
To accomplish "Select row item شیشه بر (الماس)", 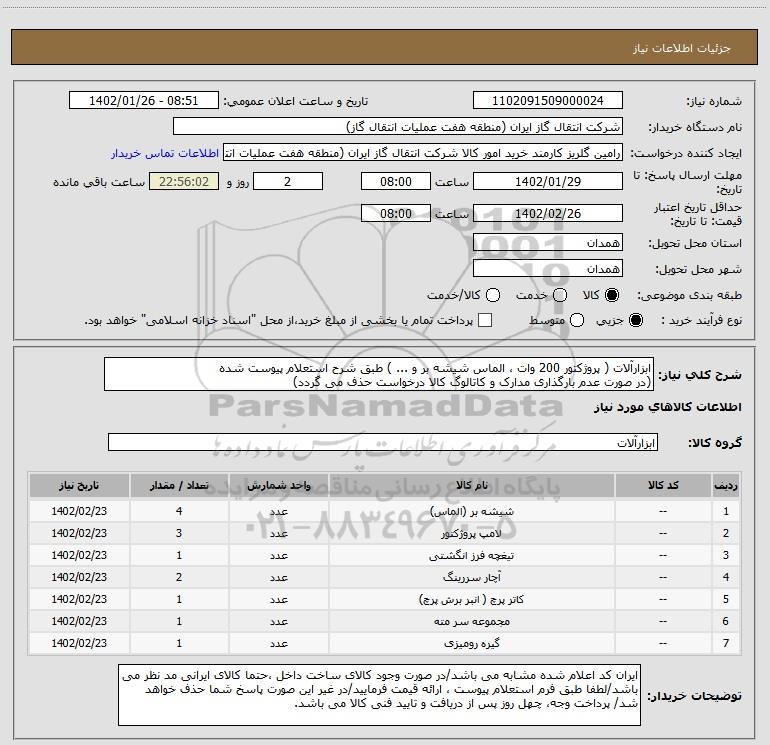I will (471, 511).
